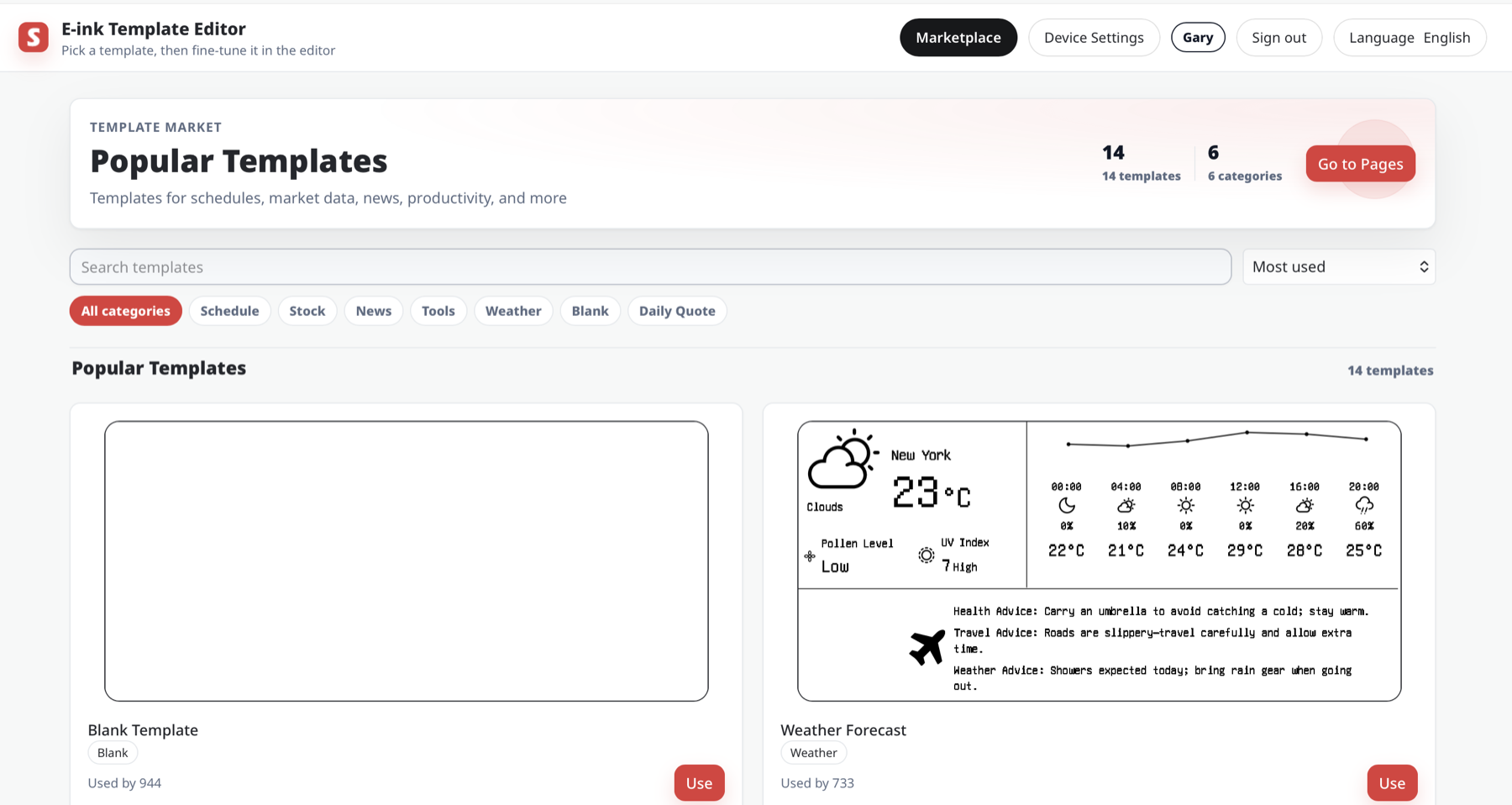Open the Most used sort dropdown

[1339, 266]
